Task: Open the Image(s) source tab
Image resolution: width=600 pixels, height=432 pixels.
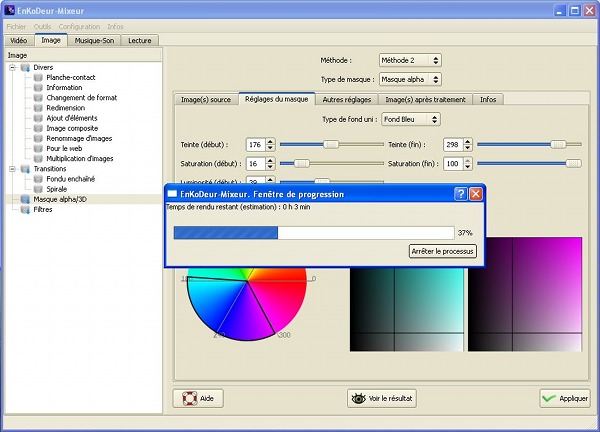Action: tap(206, 99)
